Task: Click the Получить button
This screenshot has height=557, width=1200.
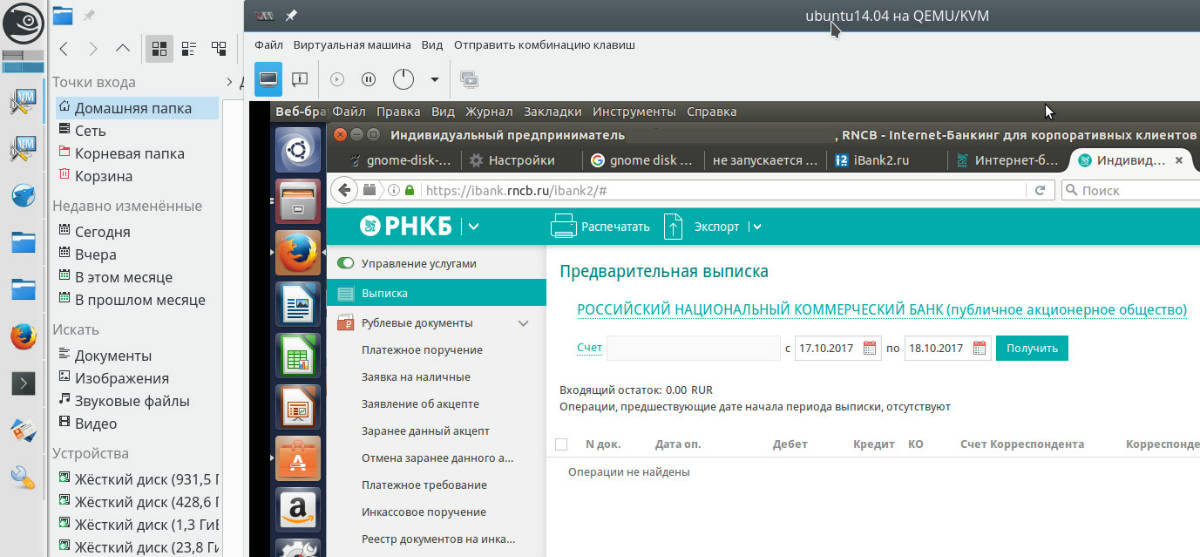Action: click(1031, 348)
